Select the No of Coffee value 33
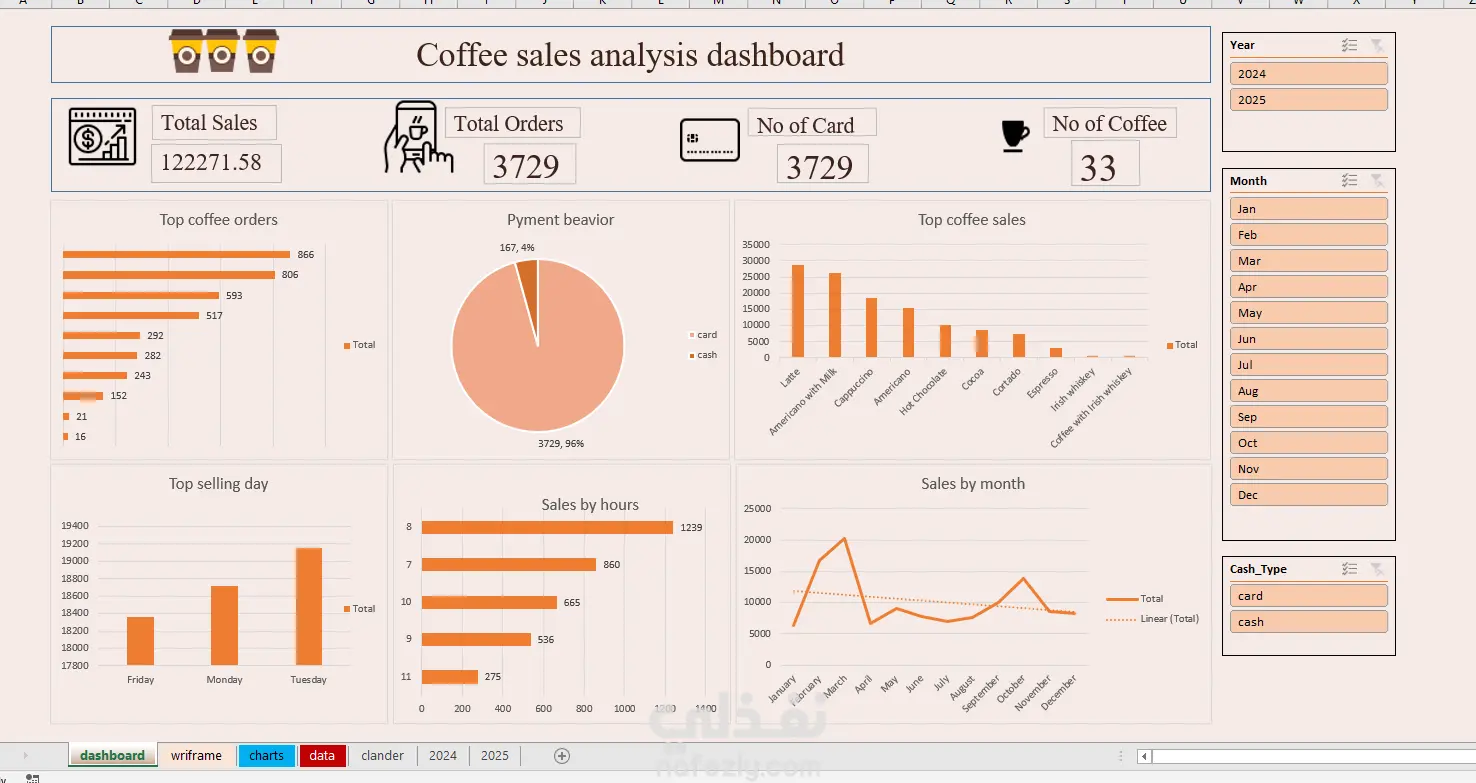 click(1105, 163)
